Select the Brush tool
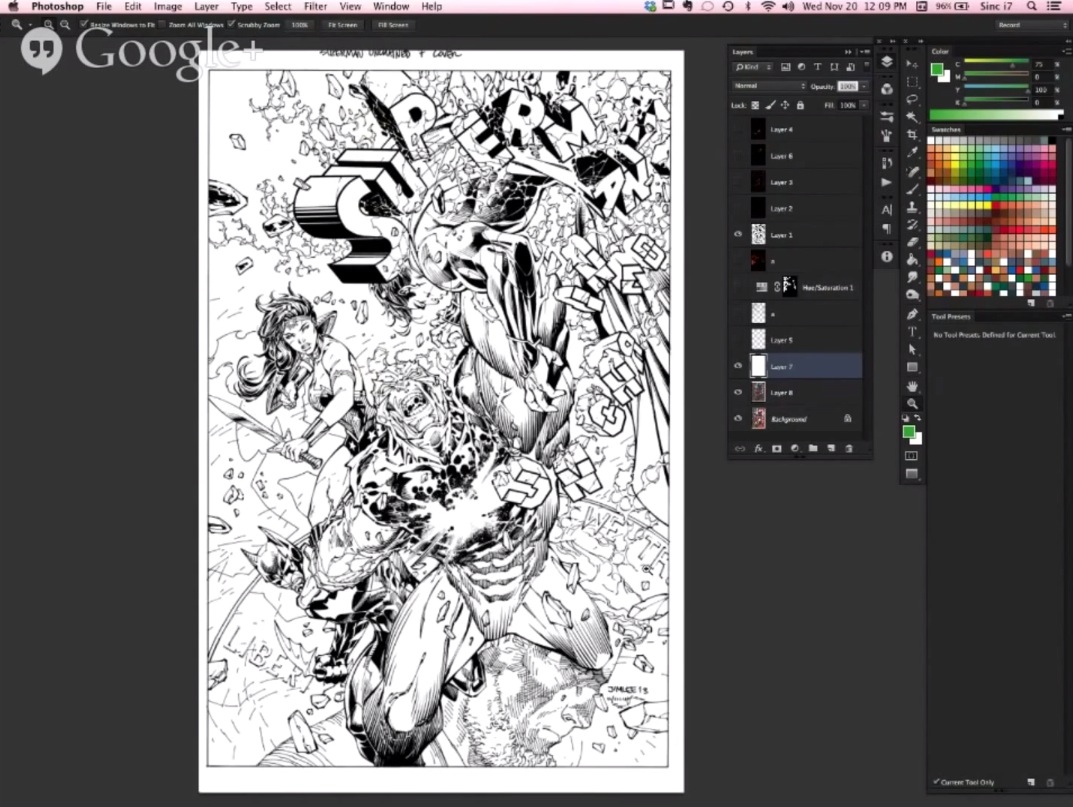 coord(912,189)
